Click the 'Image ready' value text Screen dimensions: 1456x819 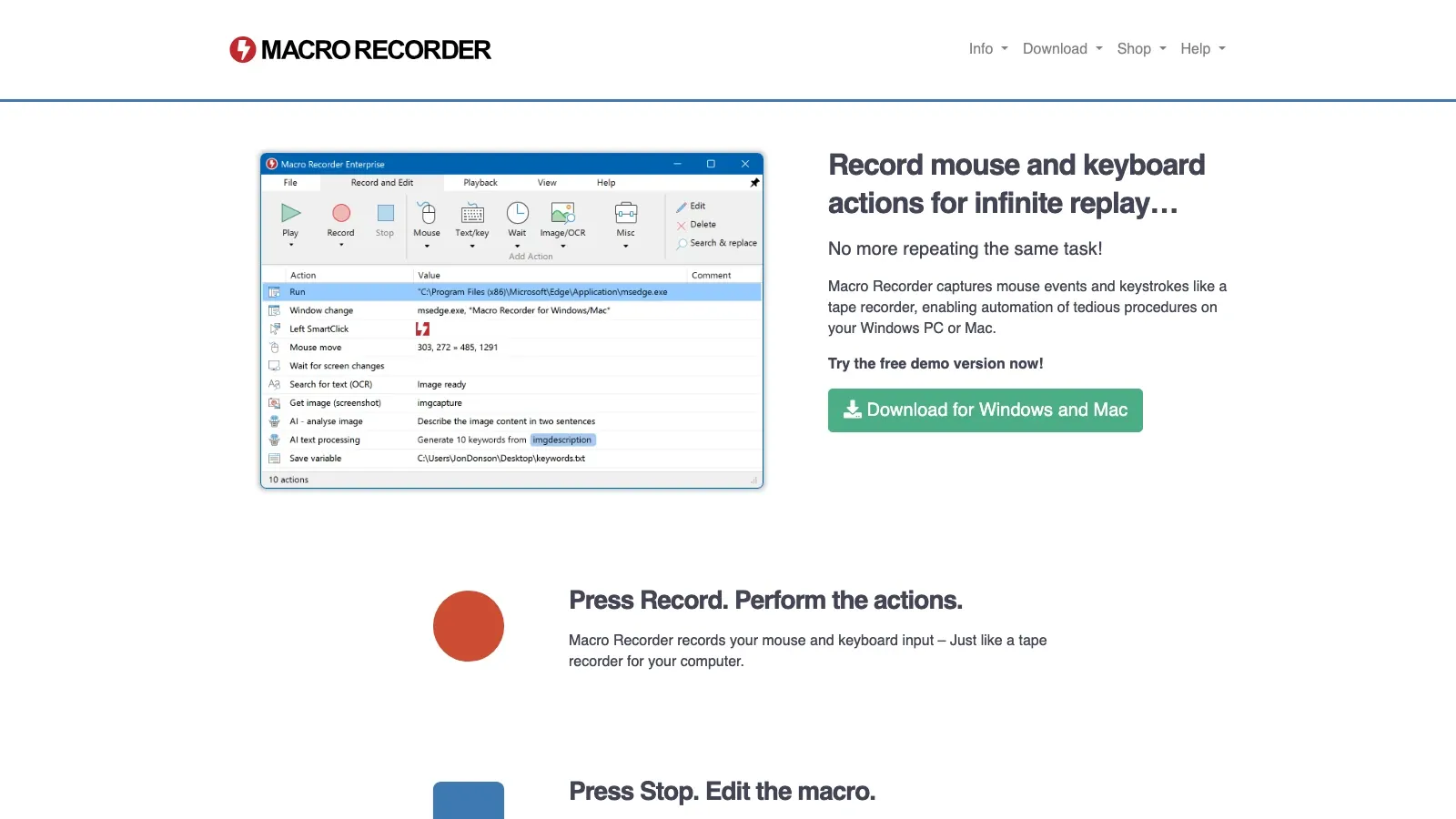441,384
